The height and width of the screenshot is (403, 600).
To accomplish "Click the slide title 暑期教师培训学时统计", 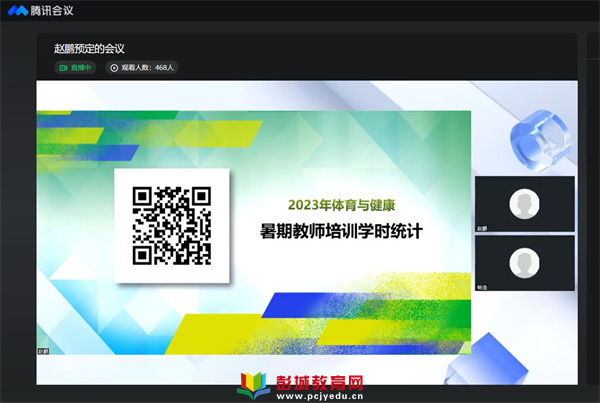I will click(341, 231).
